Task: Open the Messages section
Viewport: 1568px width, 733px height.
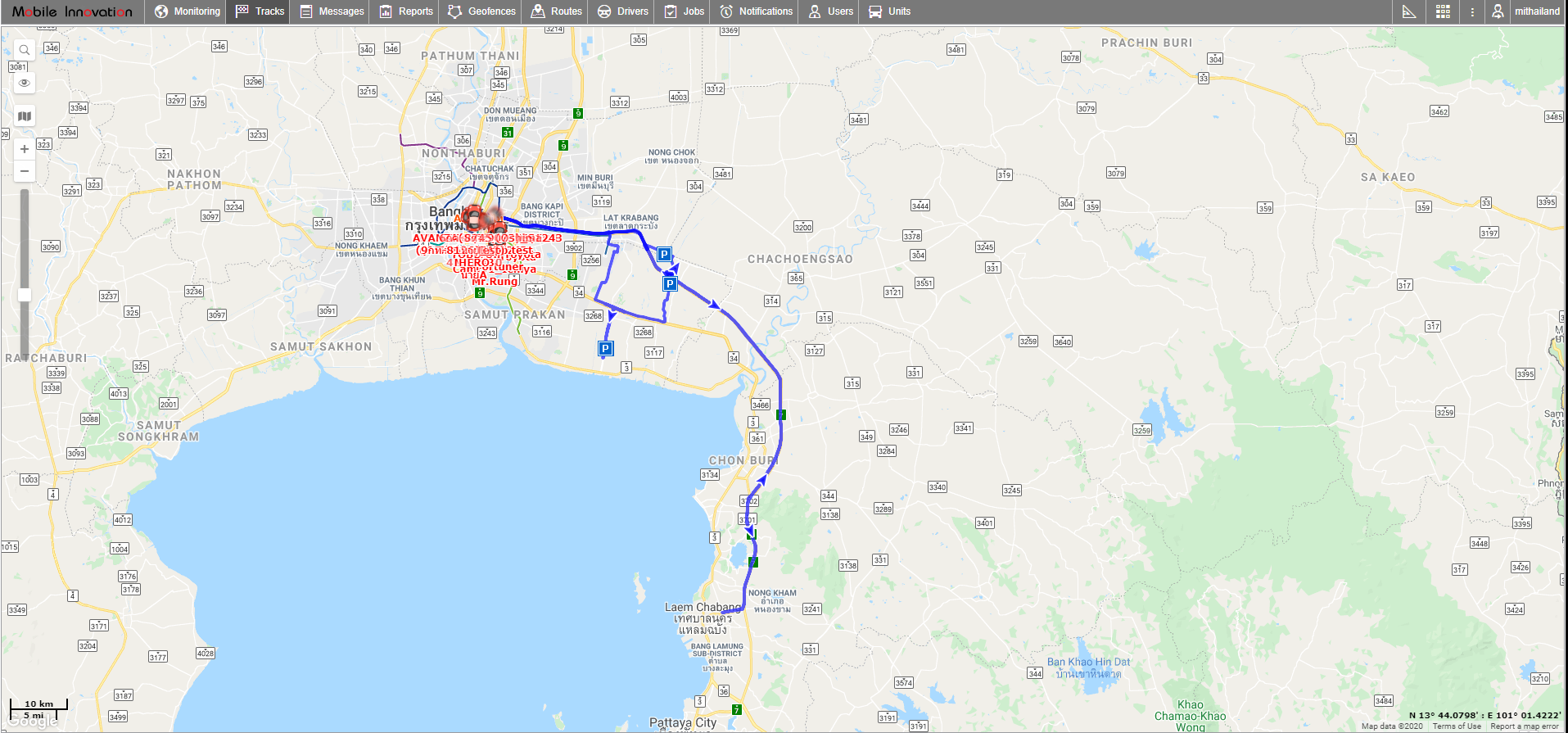Action: (x=332, y=11)
